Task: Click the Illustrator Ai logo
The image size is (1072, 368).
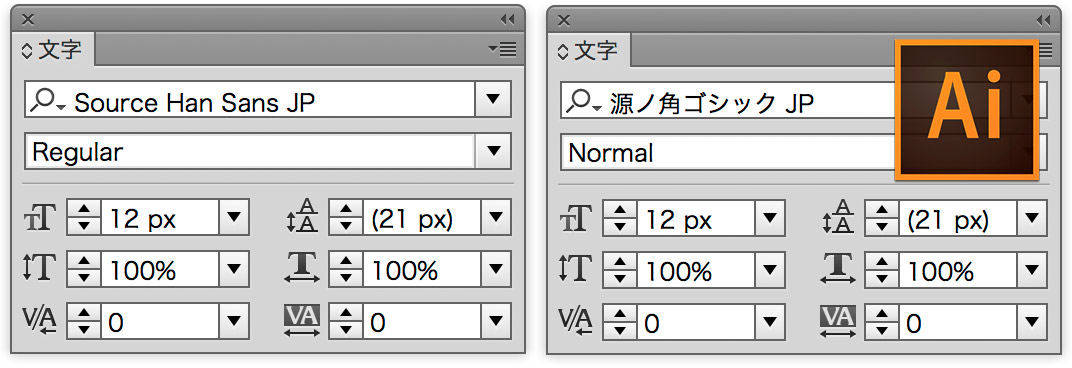Action: tap(967, 111)
